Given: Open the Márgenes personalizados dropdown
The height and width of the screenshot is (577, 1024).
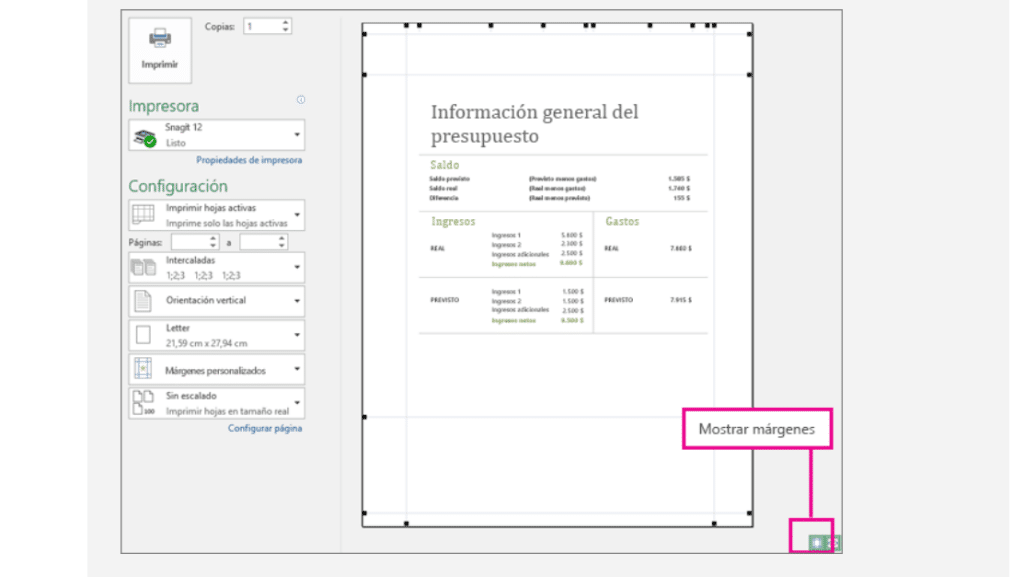Looking at the screenshot, I should [217, 369].
